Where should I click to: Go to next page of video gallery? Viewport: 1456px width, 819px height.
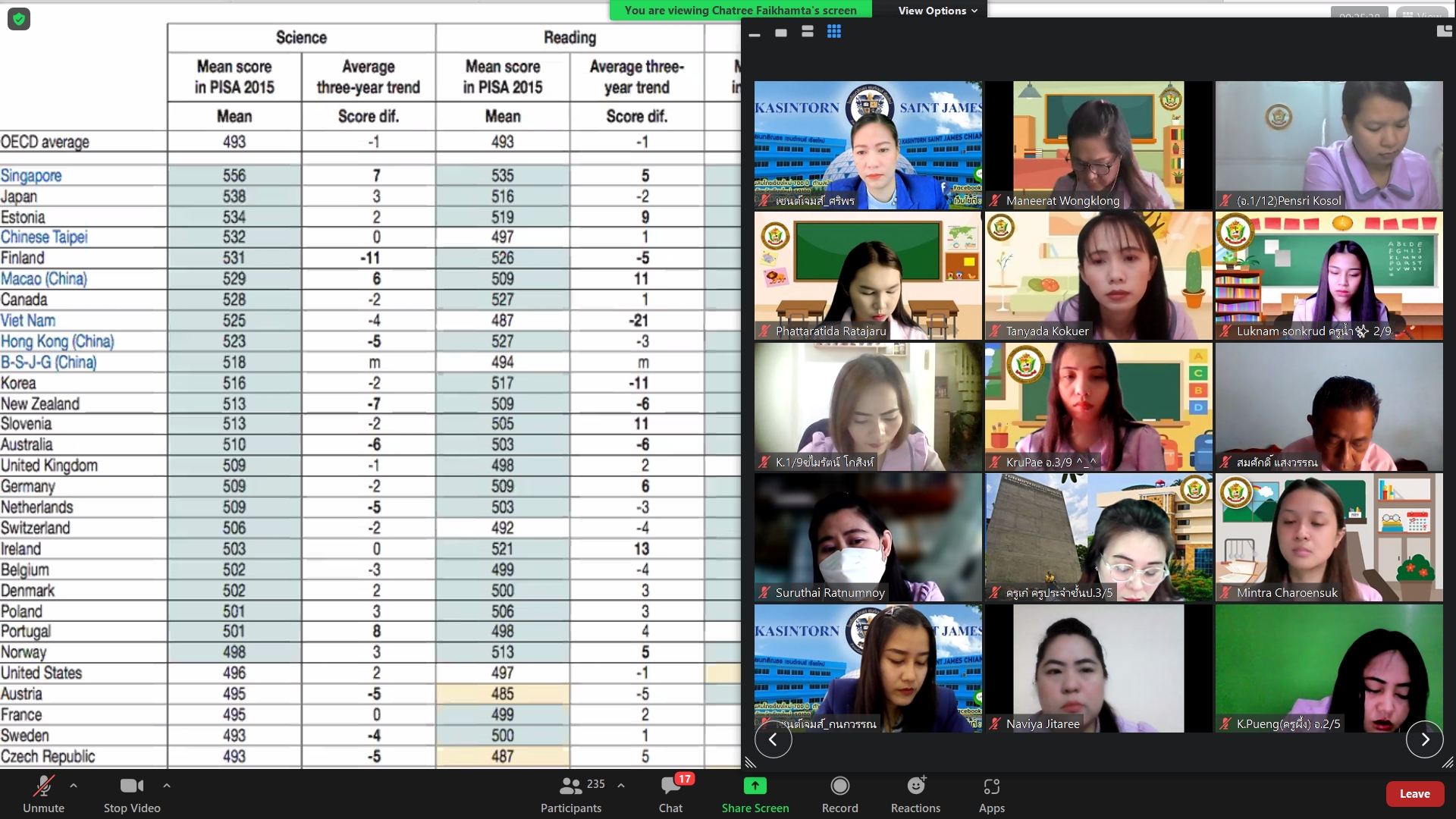(1424, 739)
